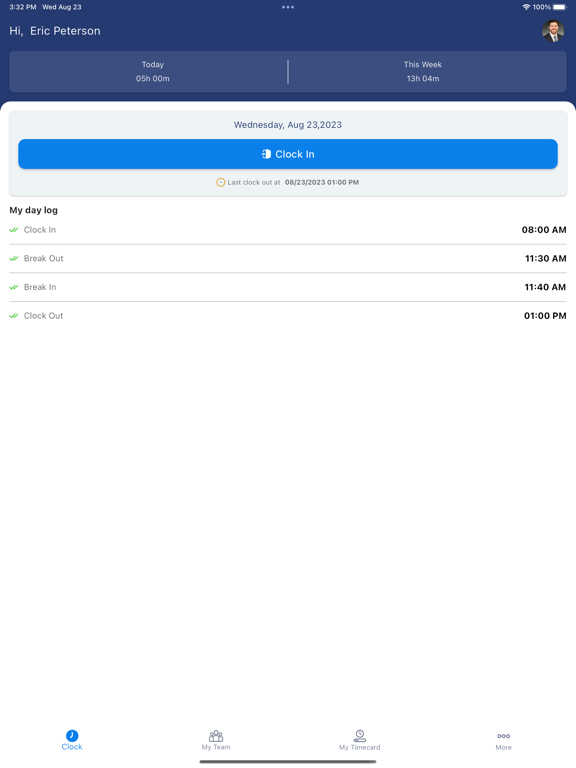The height and width of the screenshot is (768, 576).
Task: Tap the battery status icon
Action: [x=560, y=7]
